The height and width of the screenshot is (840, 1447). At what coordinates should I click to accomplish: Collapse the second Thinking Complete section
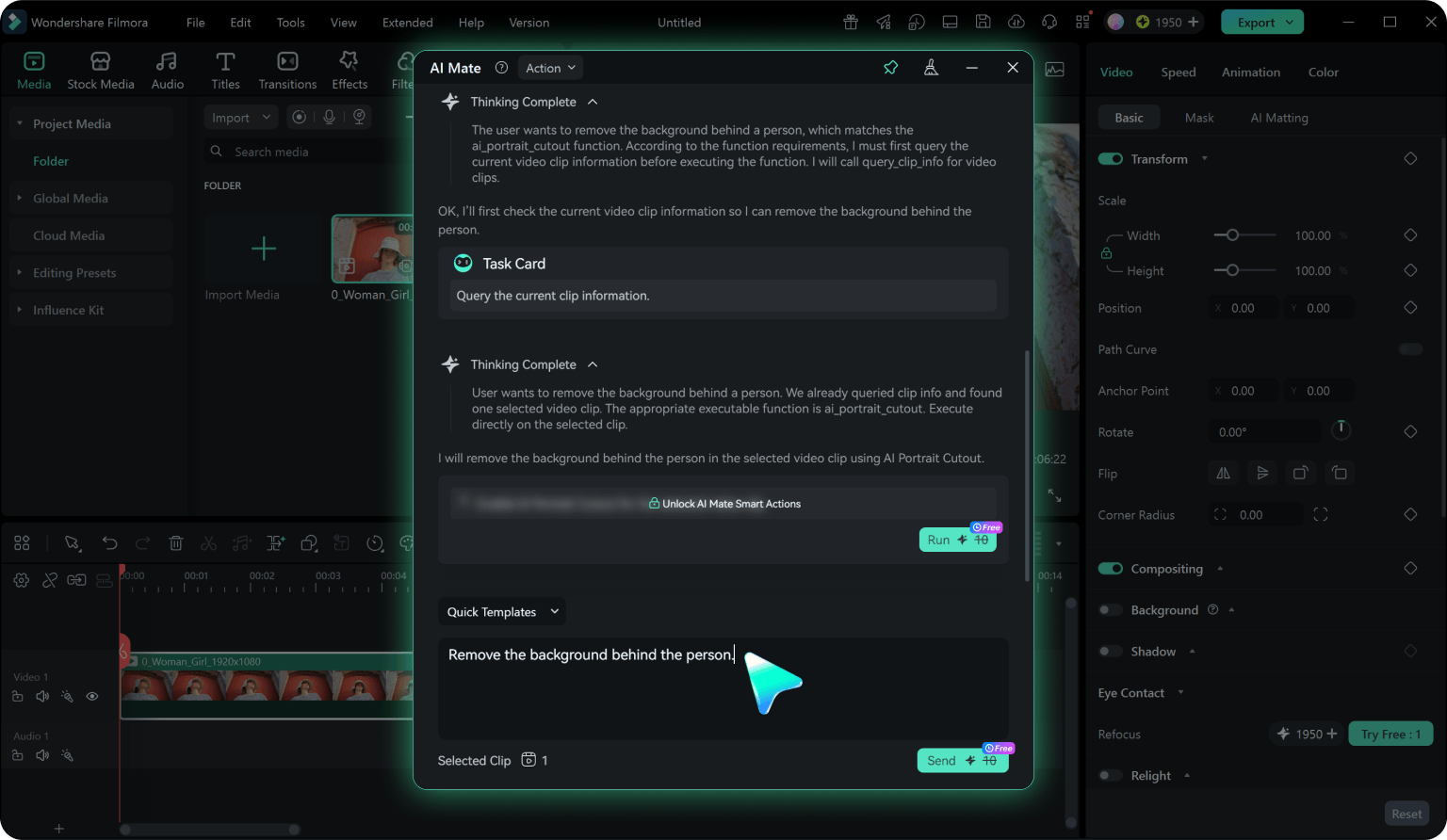[x=593, y=364]
